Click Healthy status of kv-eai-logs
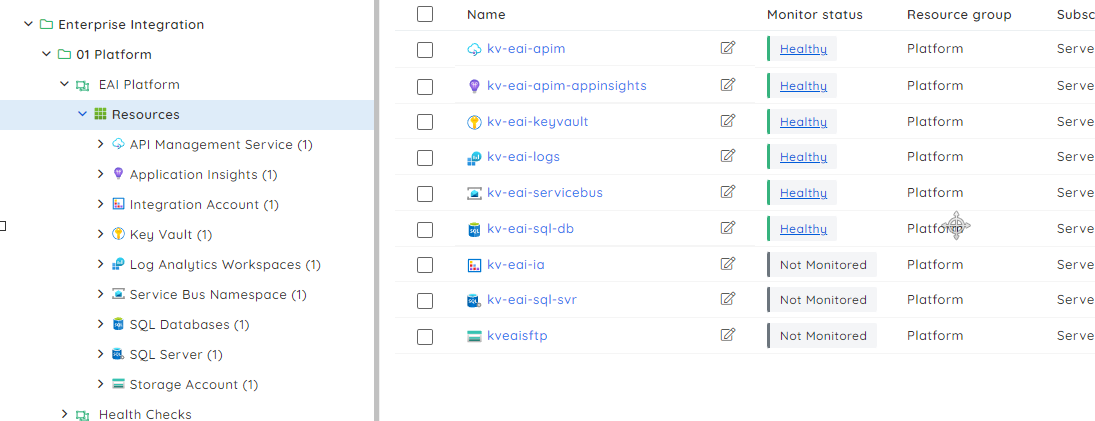The width and height of the screenshot is (1095, 421). click(x=803, y=156)
